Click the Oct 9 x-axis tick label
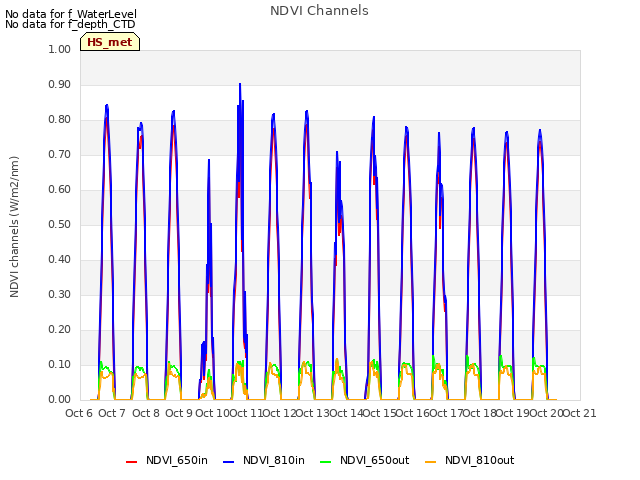640x480 pixels. 179,413
